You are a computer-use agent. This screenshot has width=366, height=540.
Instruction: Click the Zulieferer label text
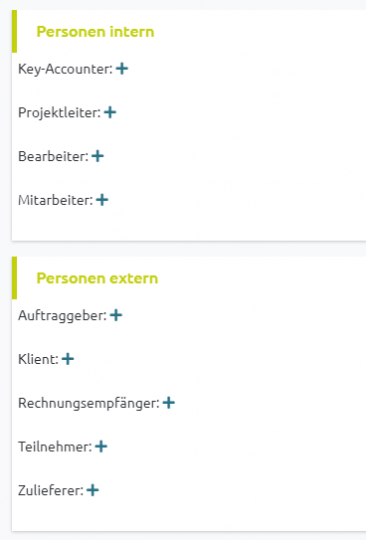pos(51,490)
